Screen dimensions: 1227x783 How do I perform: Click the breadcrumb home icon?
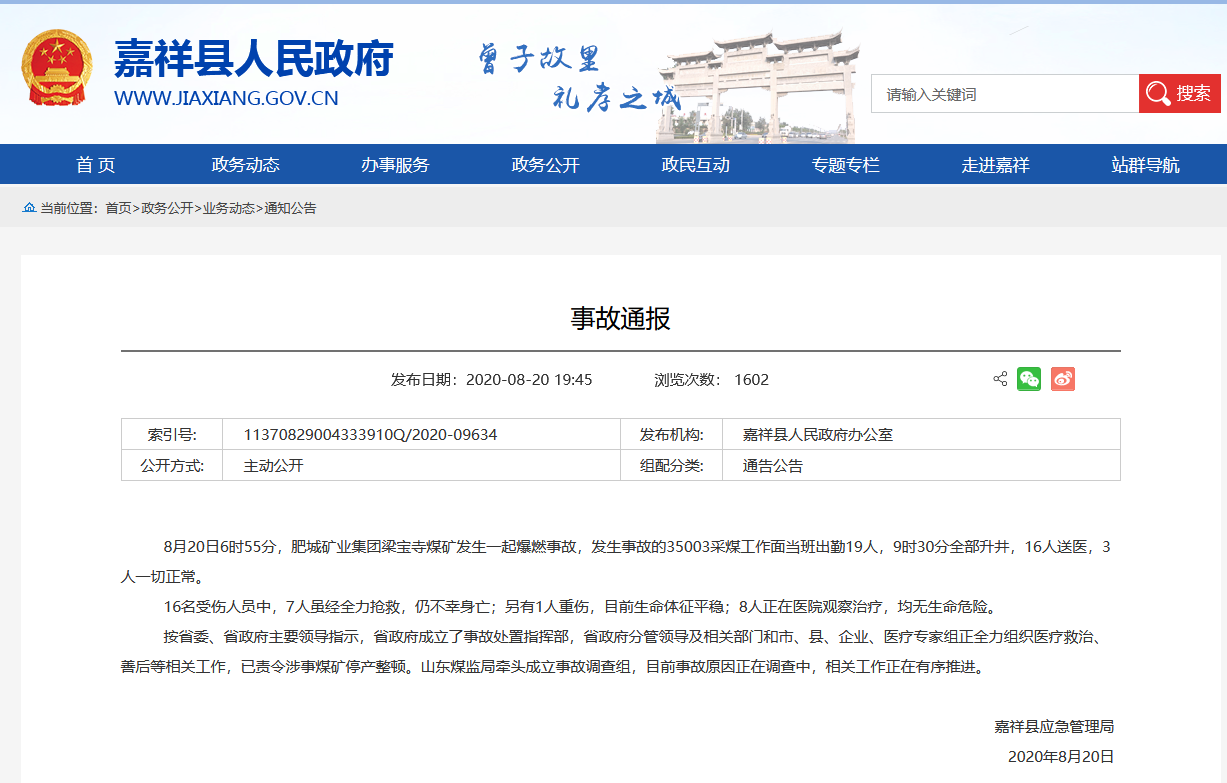coord(29,208)
